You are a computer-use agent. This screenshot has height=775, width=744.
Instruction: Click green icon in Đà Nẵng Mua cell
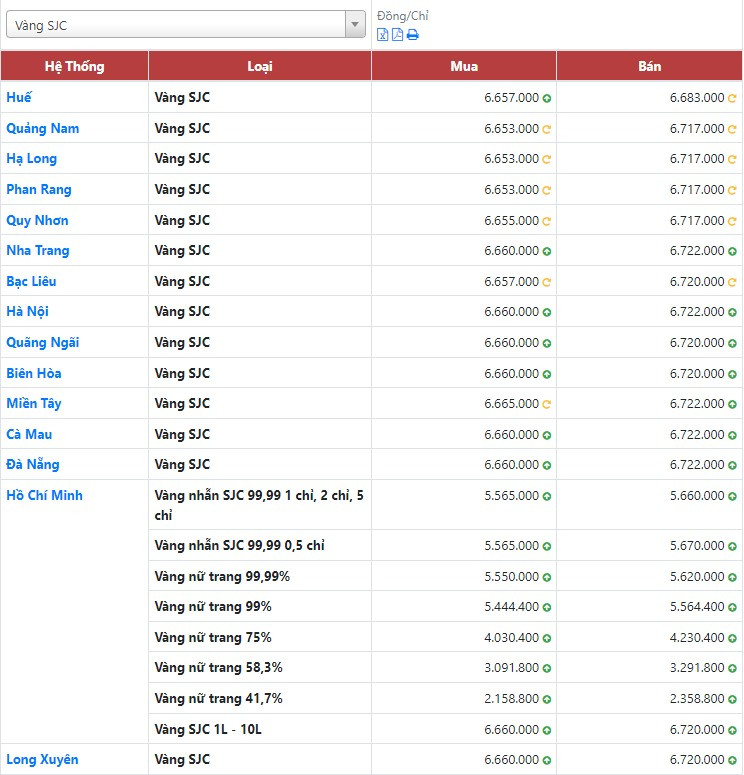tap(547, 466)
